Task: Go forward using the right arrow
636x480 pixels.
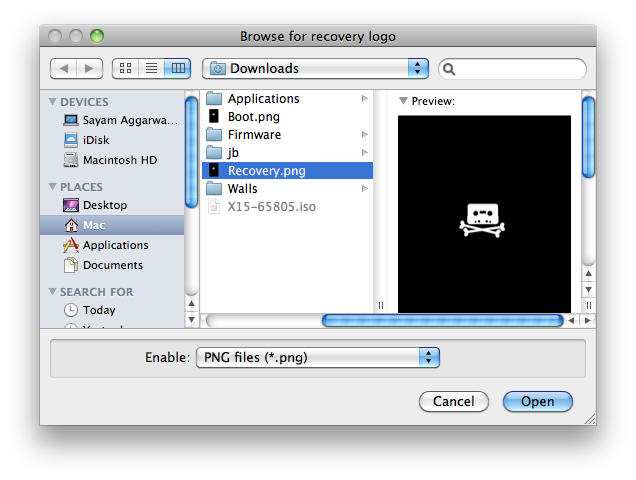Action: (89, 68)
